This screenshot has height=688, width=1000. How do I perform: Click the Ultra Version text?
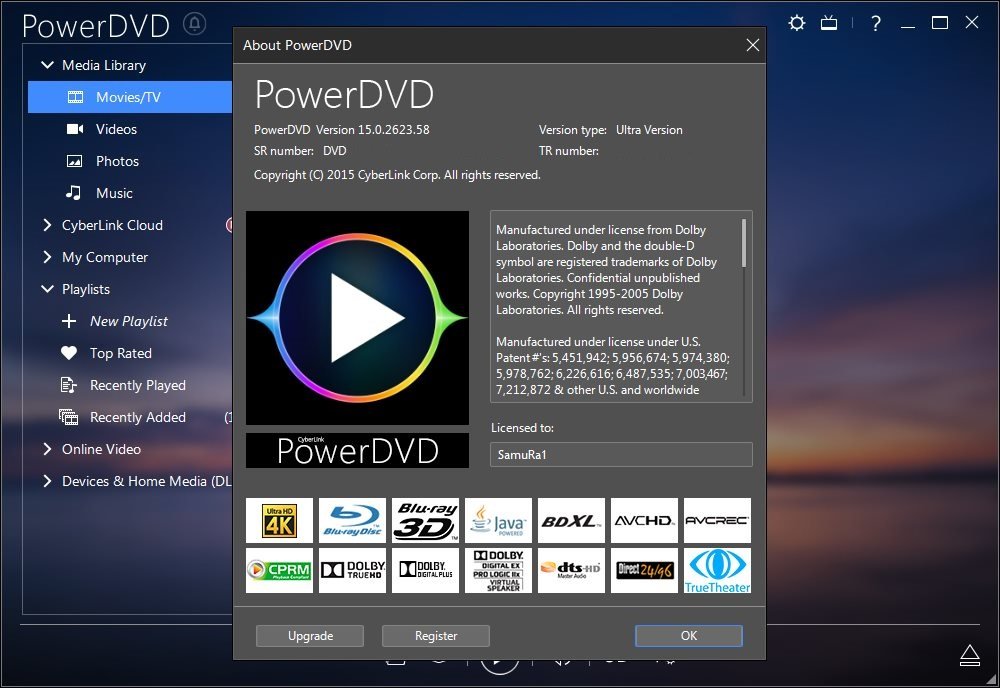click(649, 130)
